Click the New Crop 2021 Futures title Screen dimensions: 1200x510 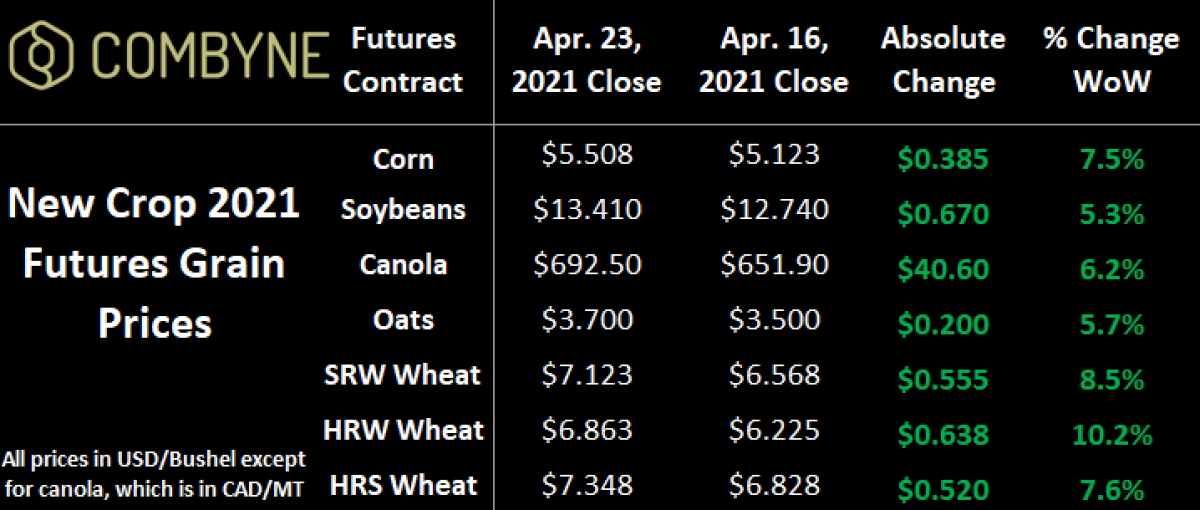pos(153,264)
